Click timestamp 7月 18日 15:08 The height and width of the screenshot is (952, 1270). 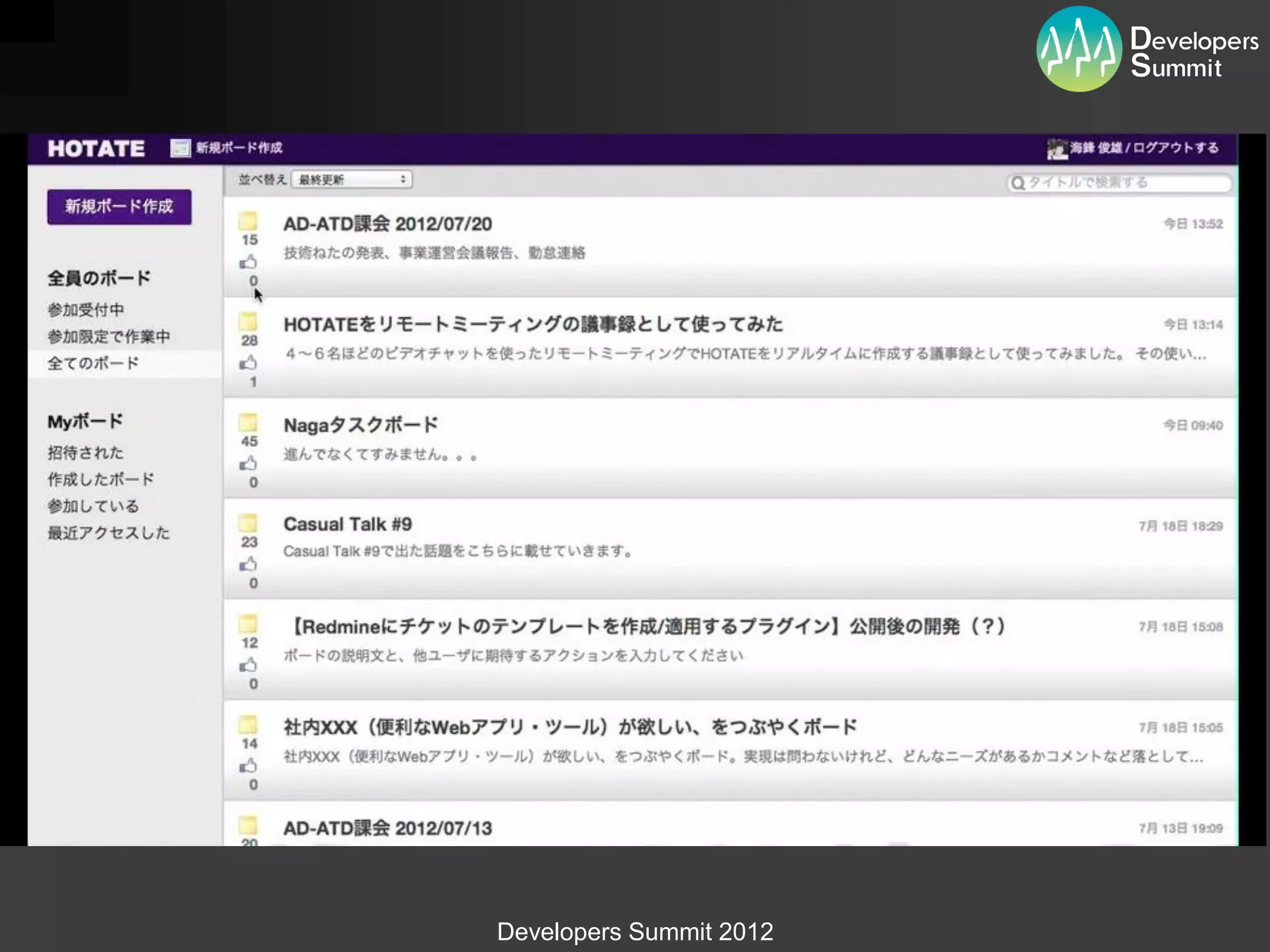coord(1181,627)
